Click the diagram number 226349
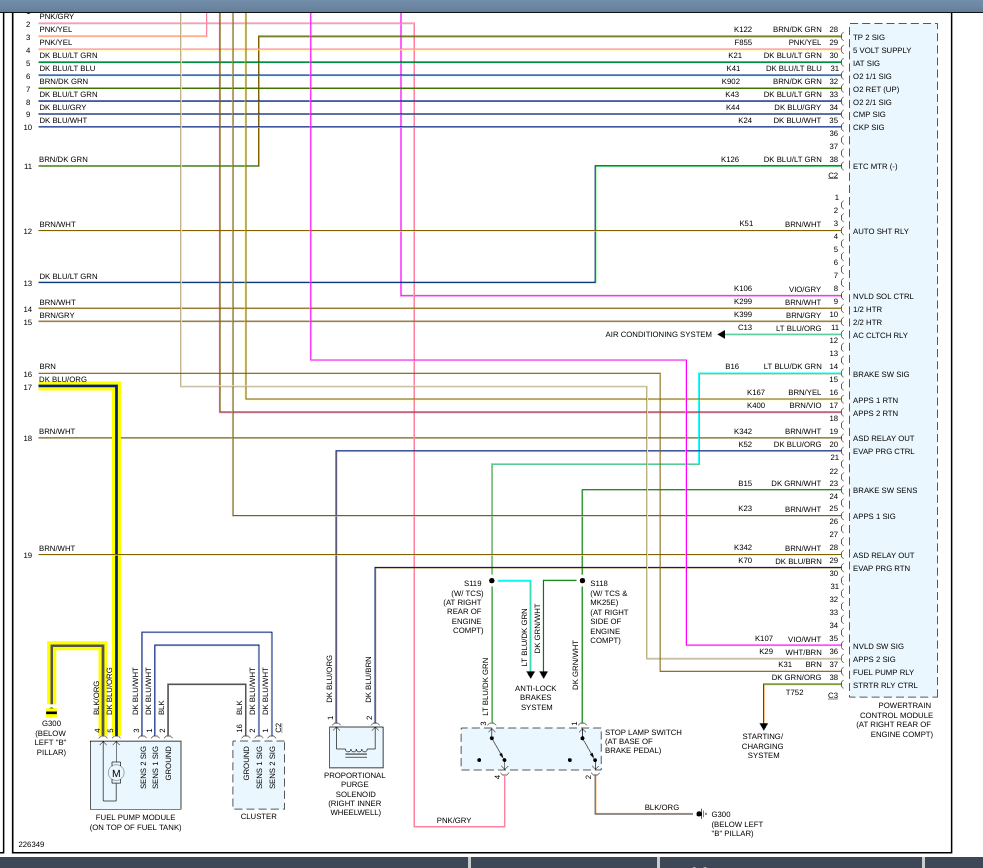The image size is (983, 868). [x=31, y=845]
